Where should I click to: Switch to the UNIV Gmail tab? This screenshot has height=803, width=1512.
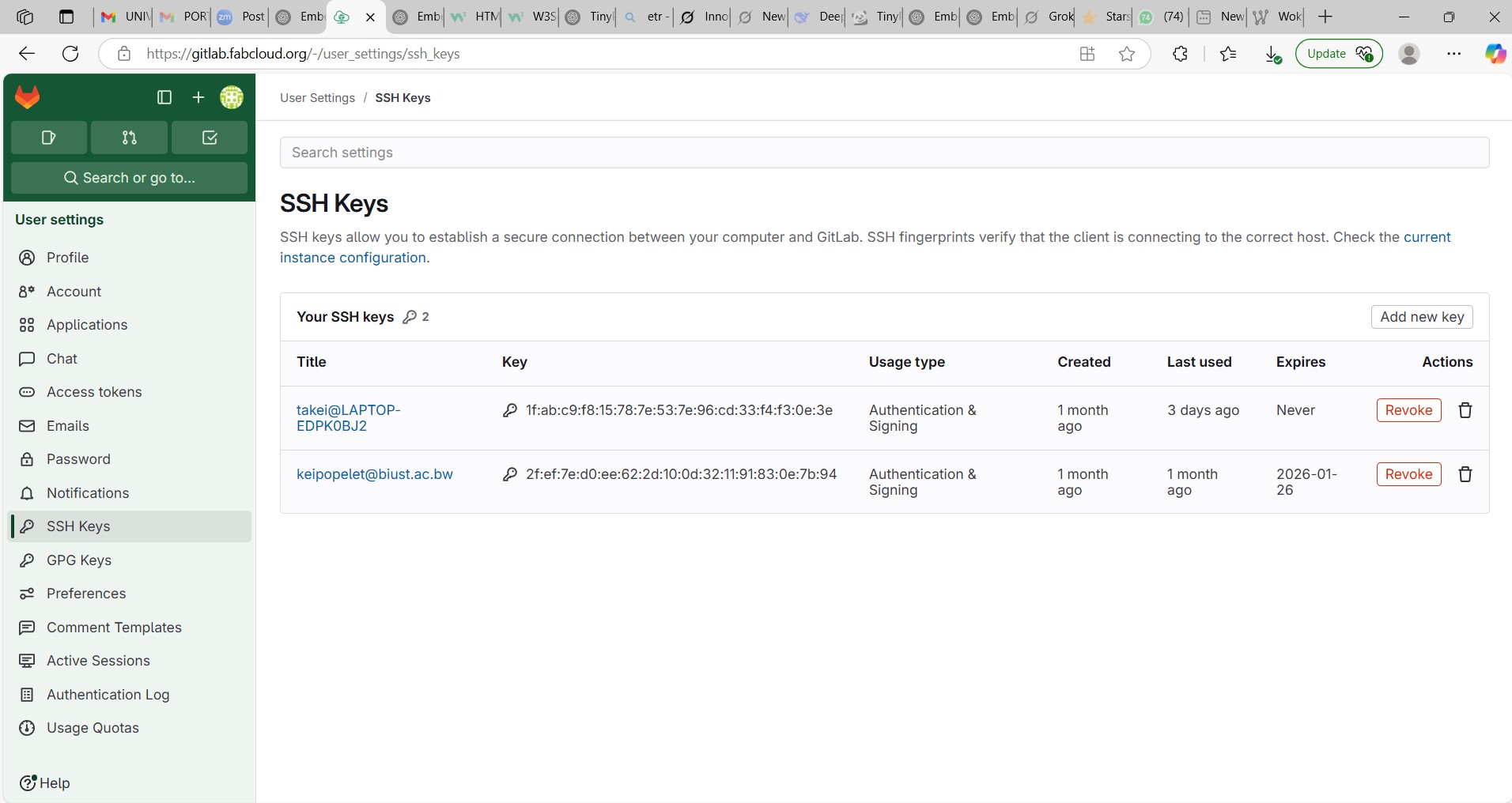coord(125,17)
